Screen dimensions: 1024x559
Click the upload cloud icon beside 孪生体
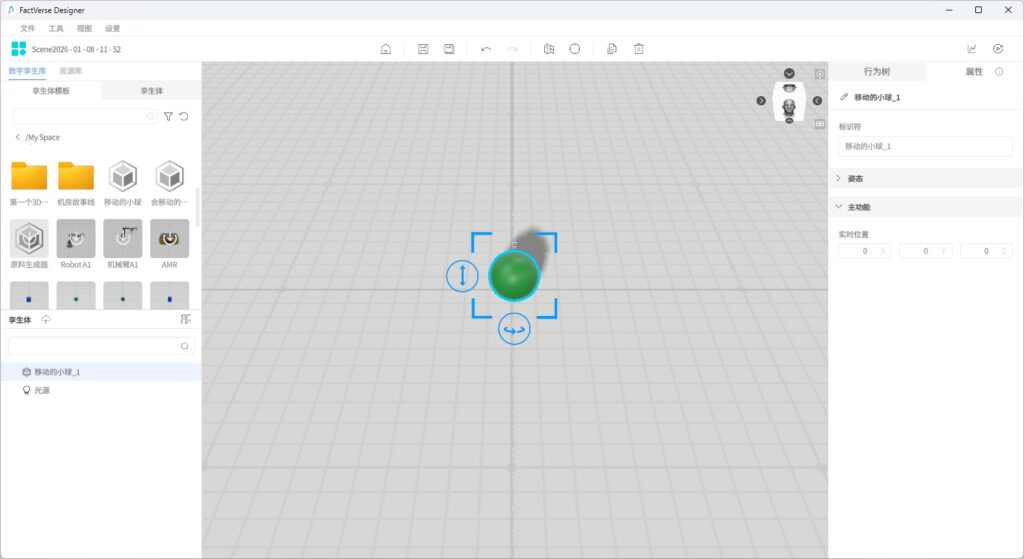(46, 320)
